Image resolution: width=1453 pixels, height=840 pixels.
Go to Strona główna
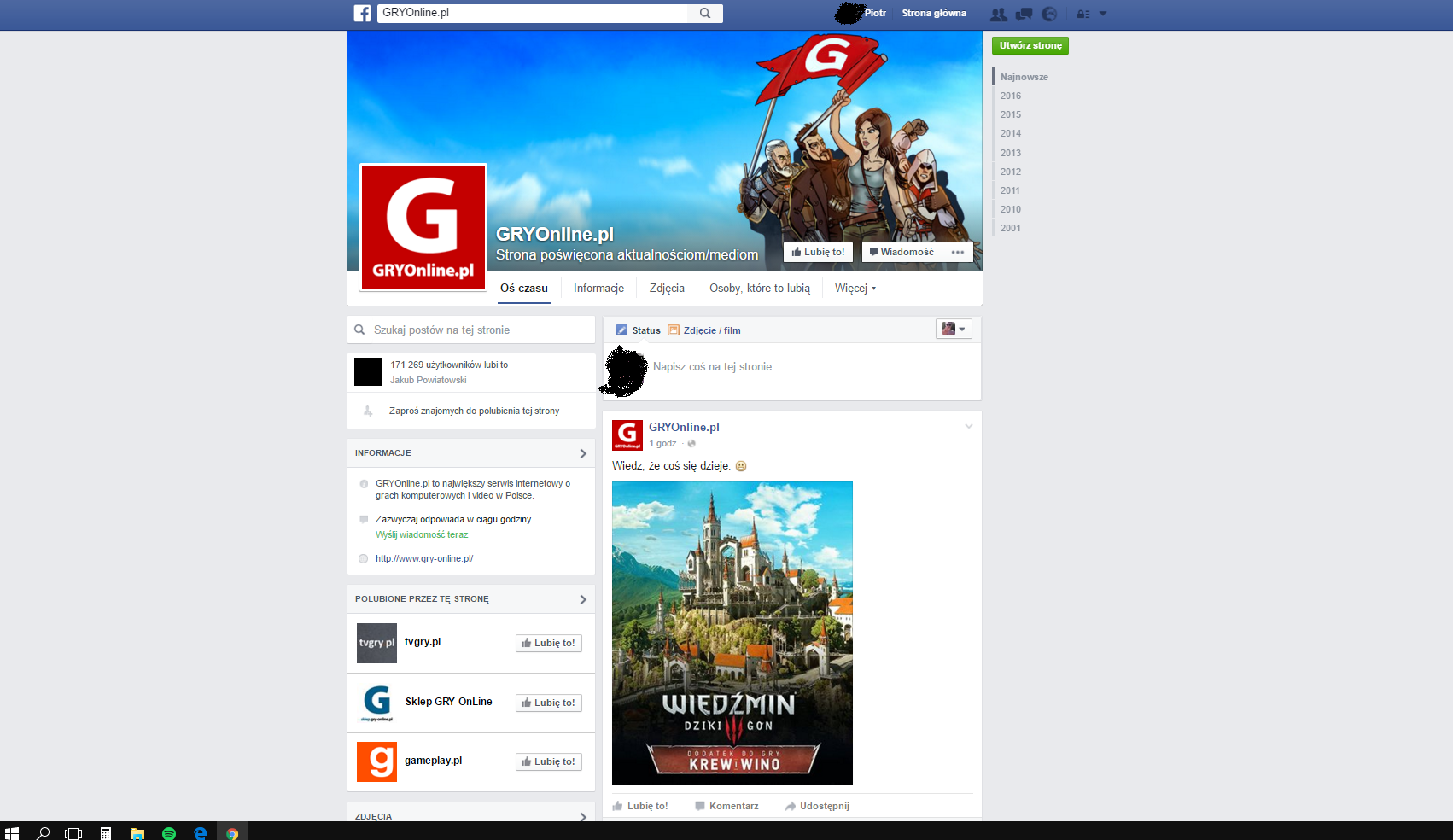[x=934, y=13]
